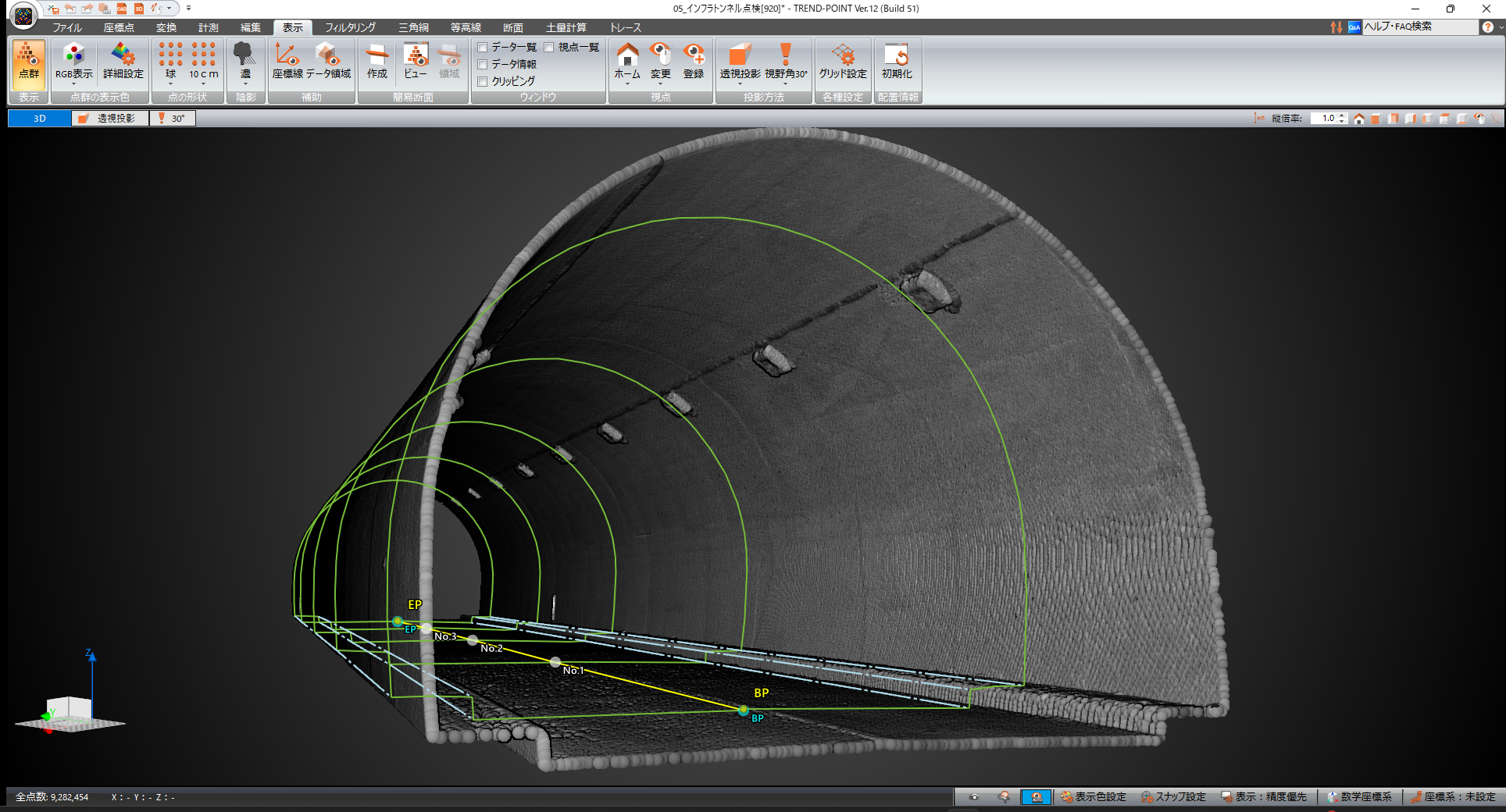This screenshot has width=1506, height=812.
Task: Click スナップ設定 in the status bar
Action: pos(1173,797)
